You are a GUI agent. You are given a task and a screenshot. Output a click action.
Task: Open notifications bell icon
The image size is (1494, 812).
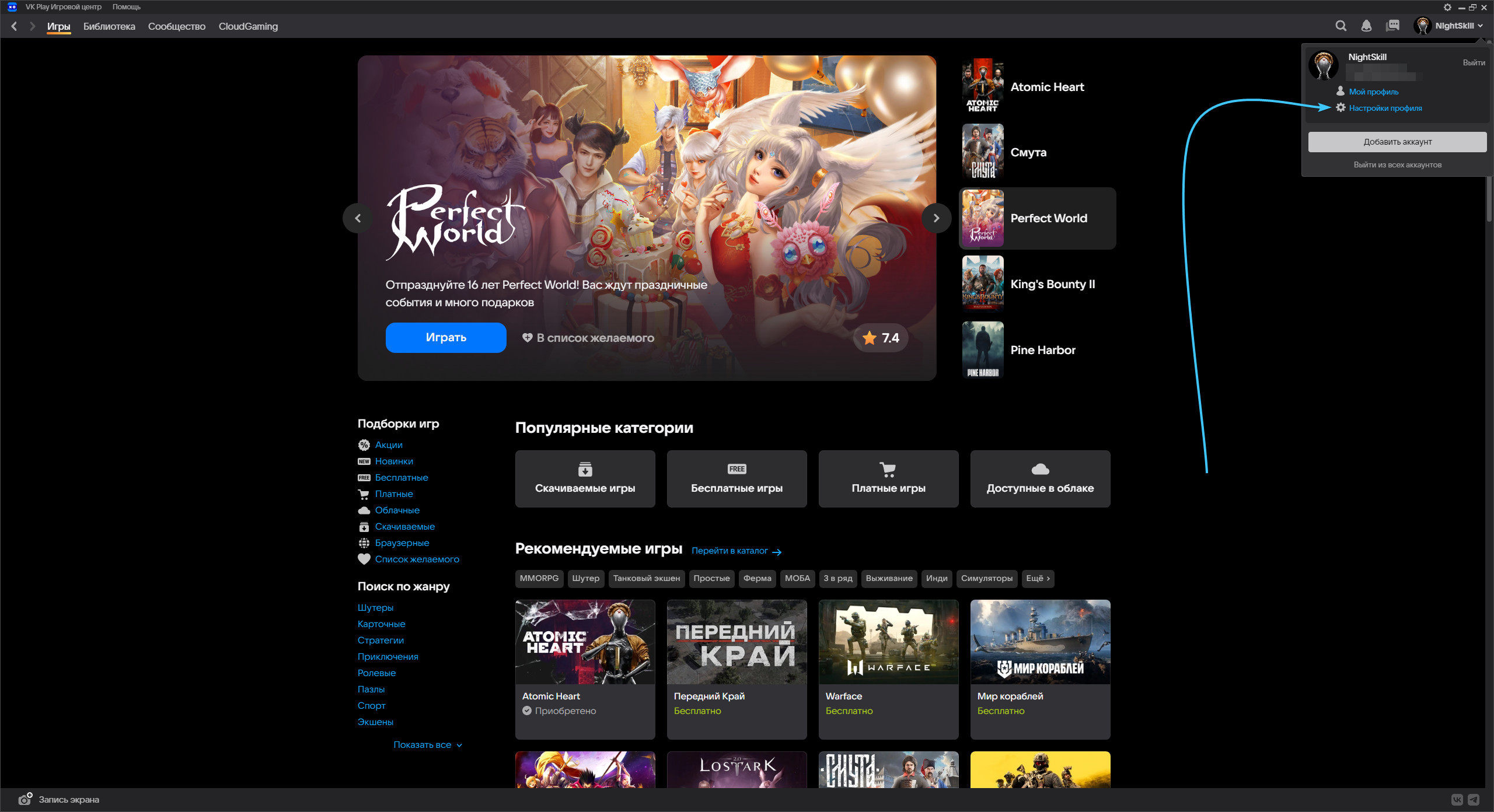1366,26
